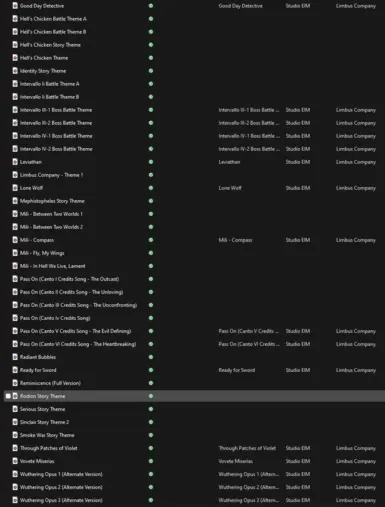Click green sync status dot for Good Day Detective
Screen dimensions: 385x507
click(x=151, y=6)
